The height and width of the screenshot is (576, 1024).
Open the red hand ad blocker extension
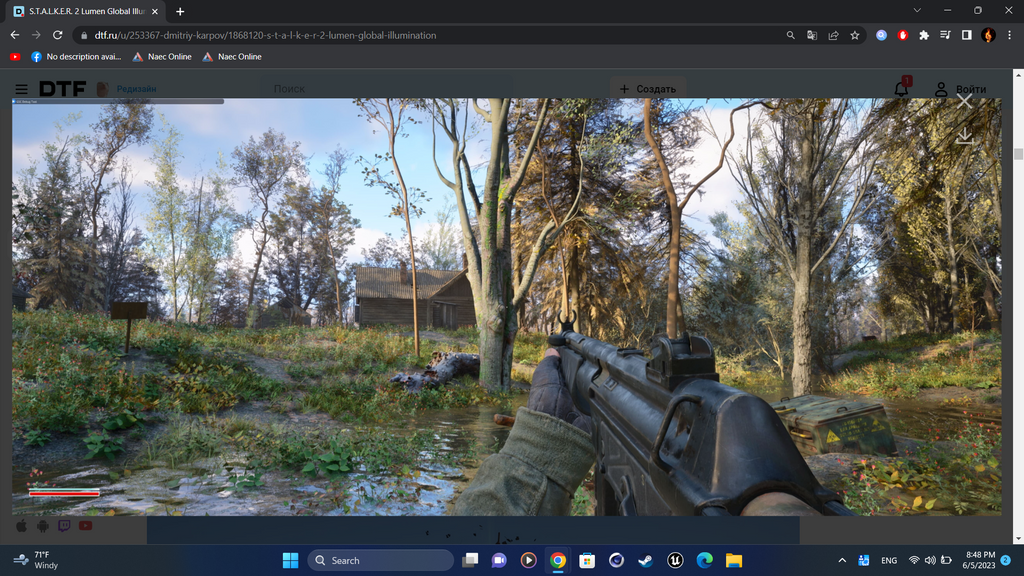coord(903,35)
